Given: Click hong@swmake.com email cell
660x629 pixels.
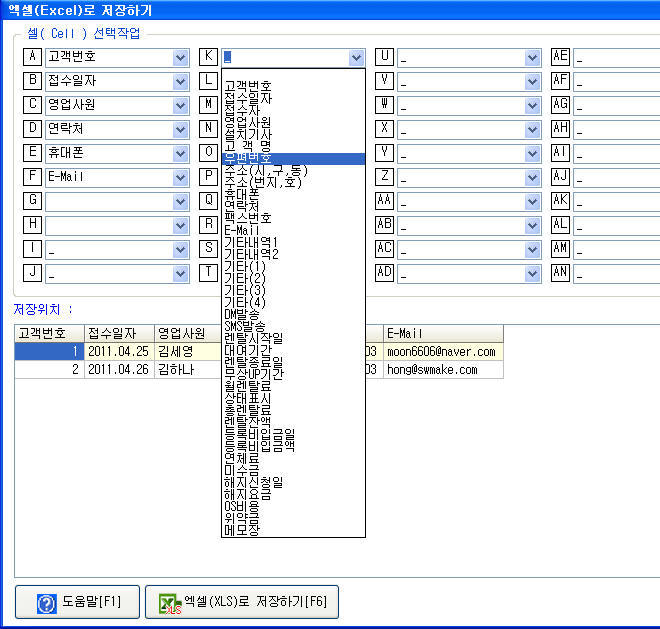Looking at the screenshot, I should click(443, 370).
